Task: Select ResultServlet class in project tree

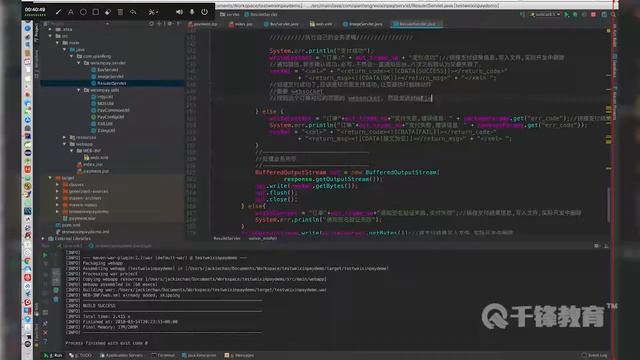Action: 108,83
